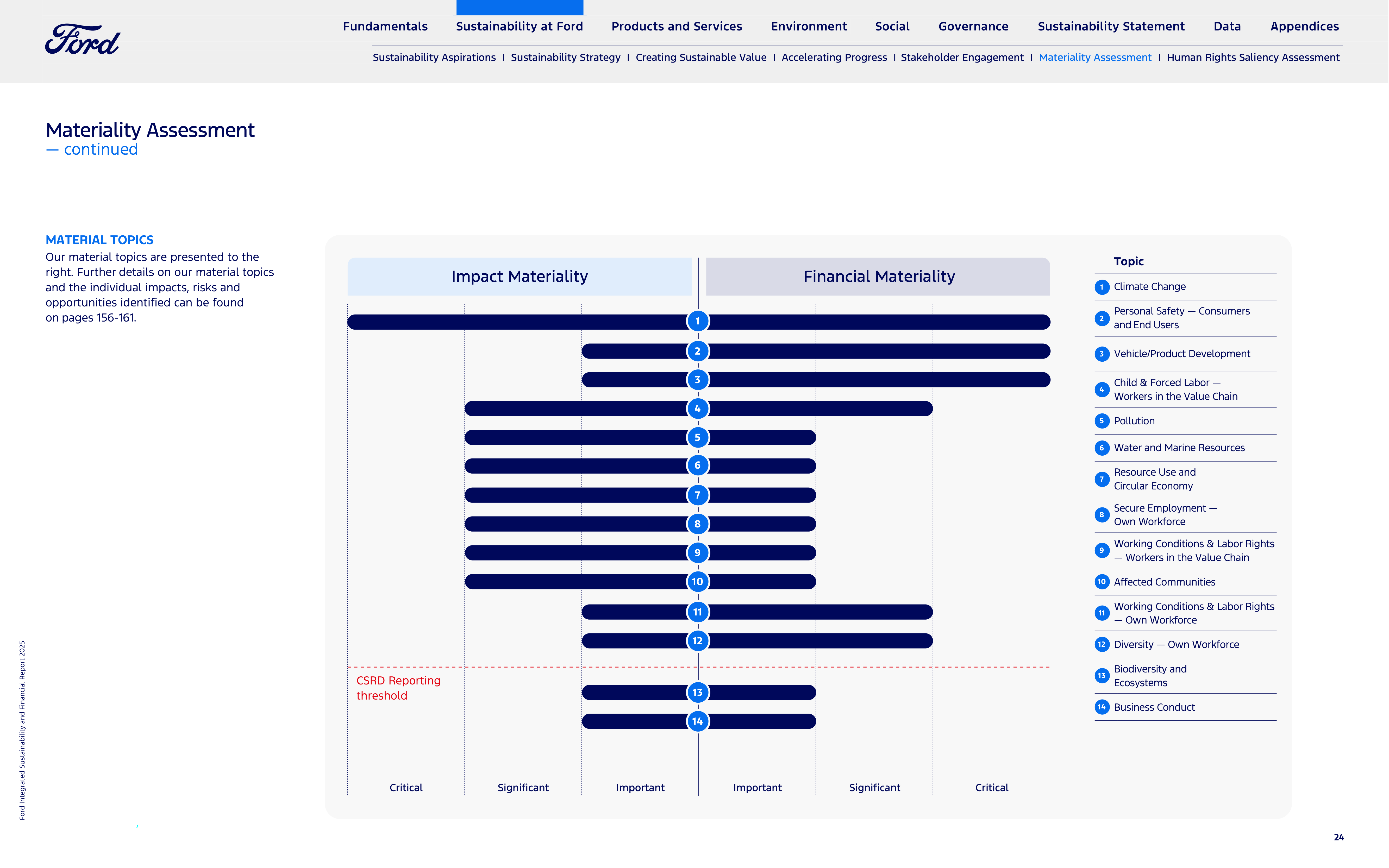Click chart marker 14 below the threshold

tap(698, 721)
